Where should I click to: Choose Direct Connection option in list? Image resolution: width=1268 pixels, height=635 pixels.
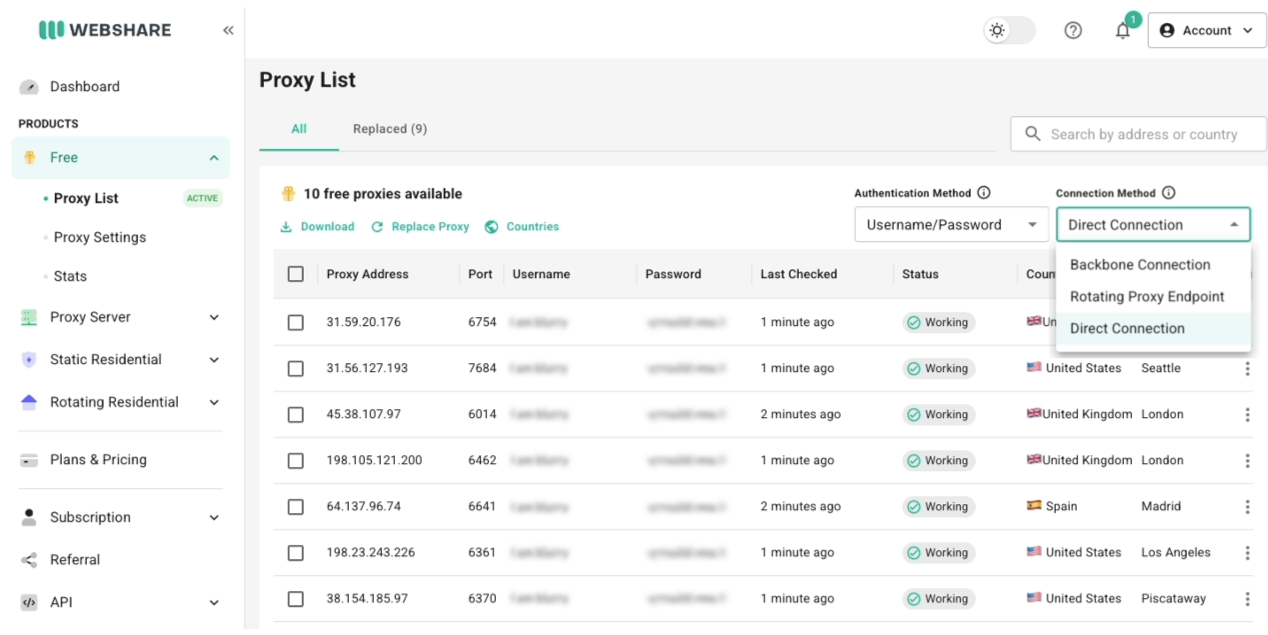click(x=1153, y=329)
